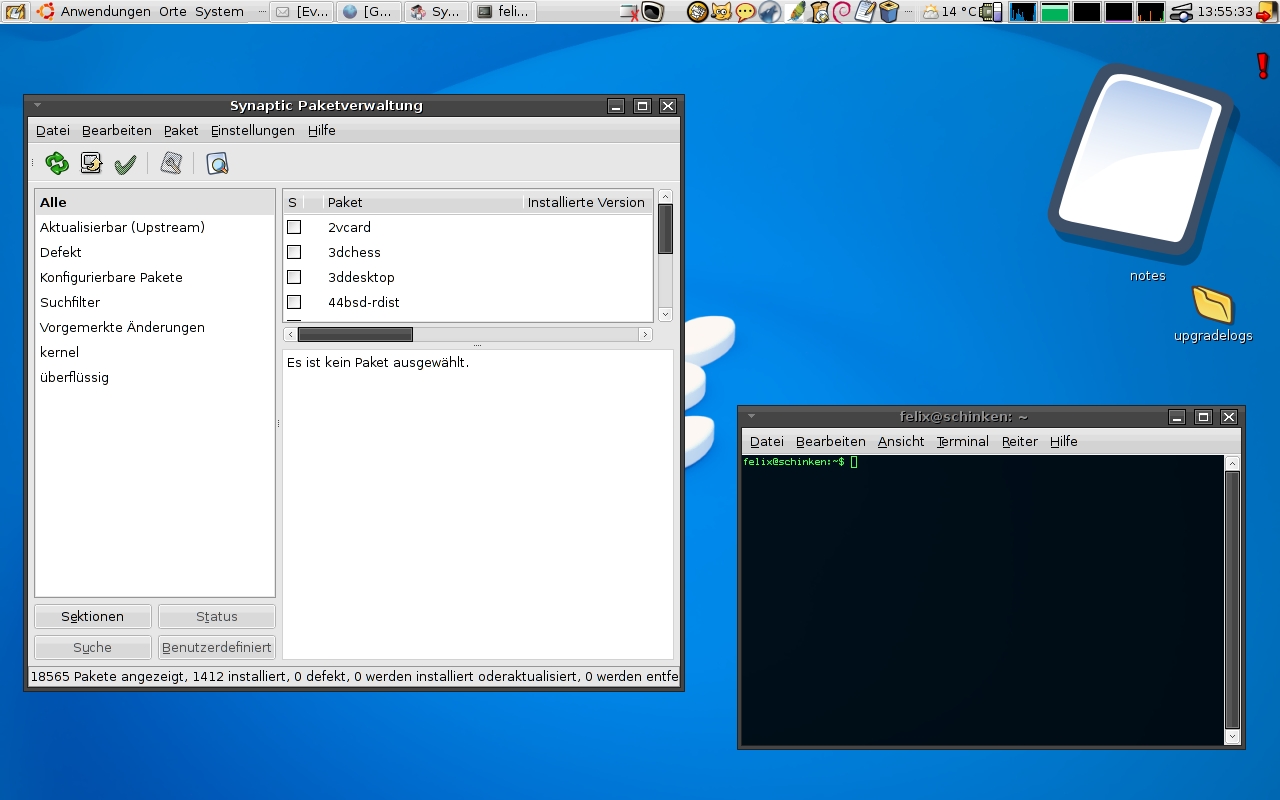
Task: Click the globe compass icon in panel
Action: point(697,12)
